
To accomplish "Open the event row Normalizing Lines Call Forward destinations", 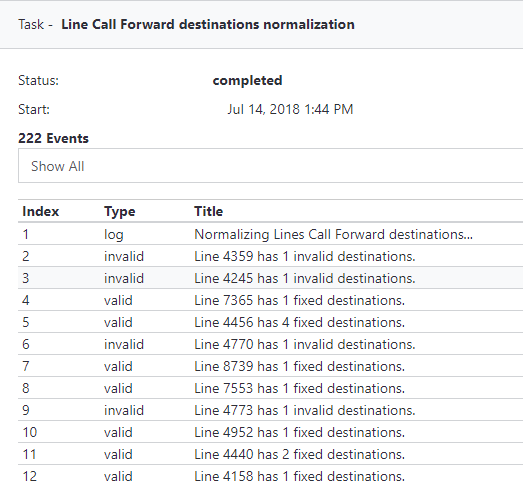I will click(x=271, y=234).
